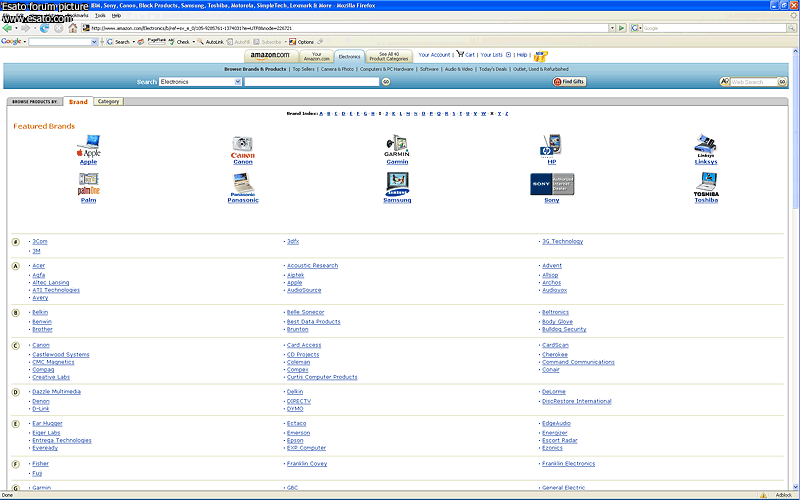Switch to the amazon.com tab
The width and height of the screenshot is (800, 500).
[270, 56]
